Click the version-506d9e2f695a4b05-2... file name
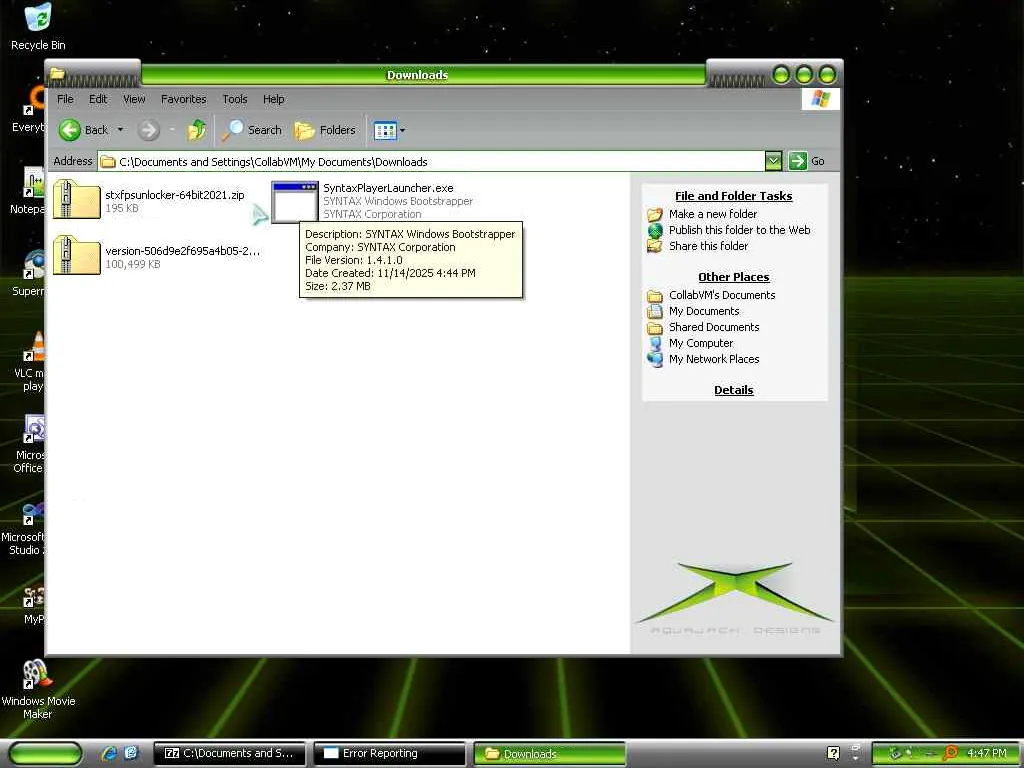The height and width of the screenshot is (768, 1024). (x=182, y=251)
